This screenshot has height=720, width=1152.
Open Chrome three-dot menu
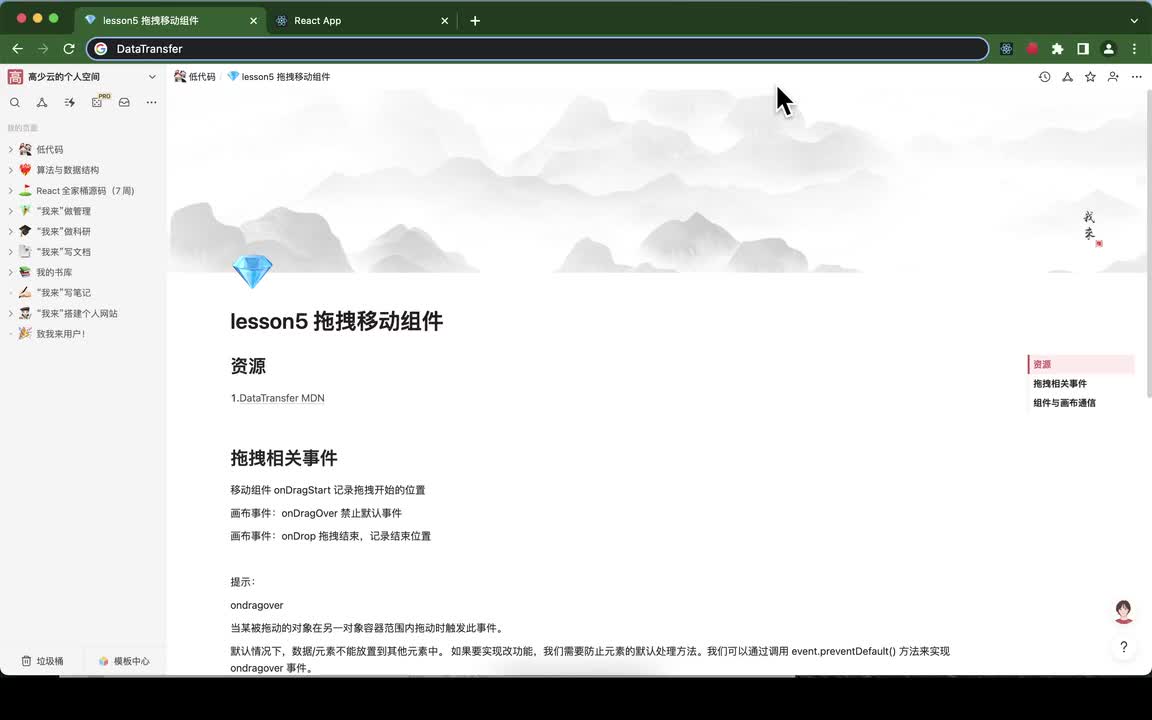(1134, 48)
